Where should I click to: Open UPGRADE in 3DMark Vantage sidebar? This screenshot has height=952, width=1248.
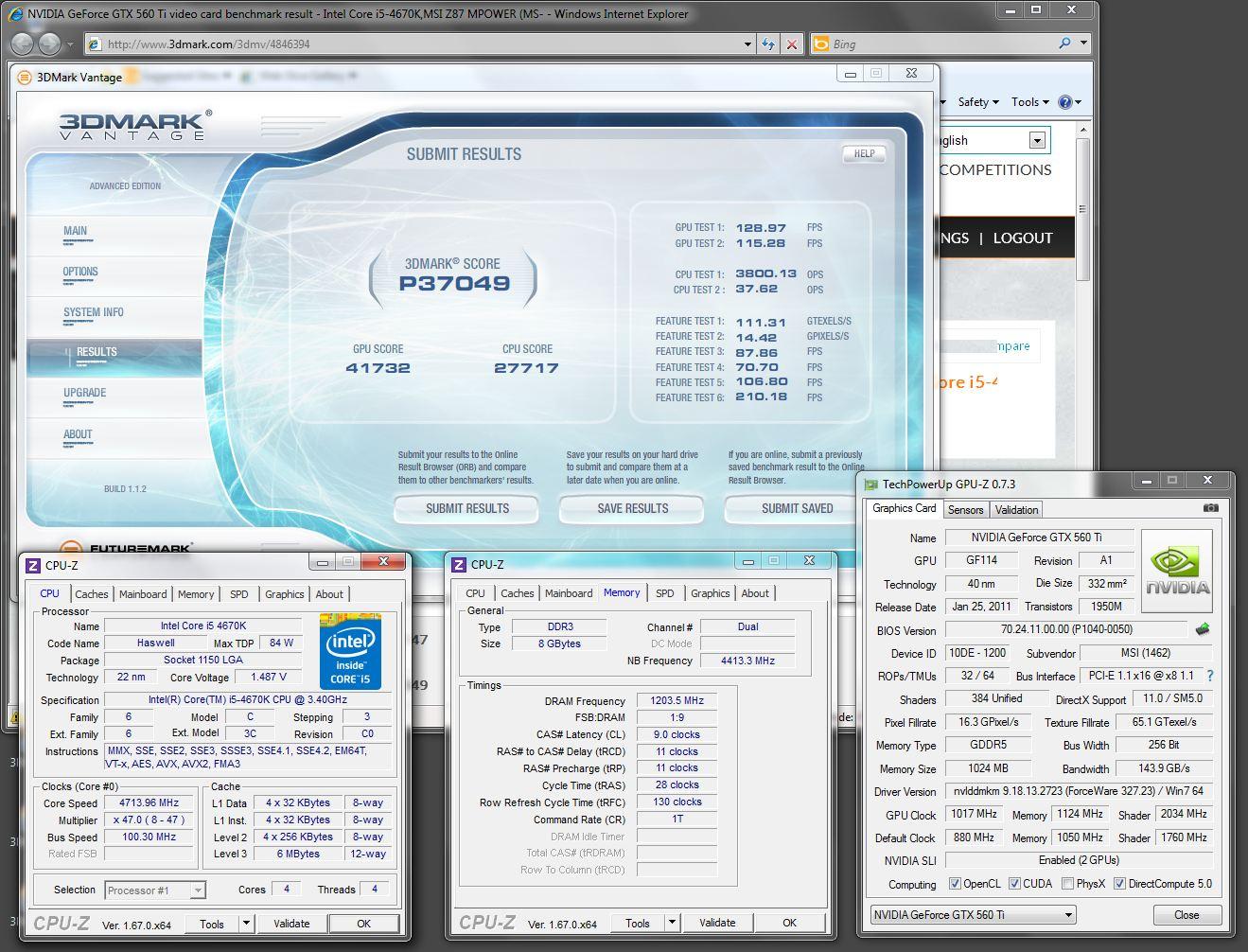(85, 393)
